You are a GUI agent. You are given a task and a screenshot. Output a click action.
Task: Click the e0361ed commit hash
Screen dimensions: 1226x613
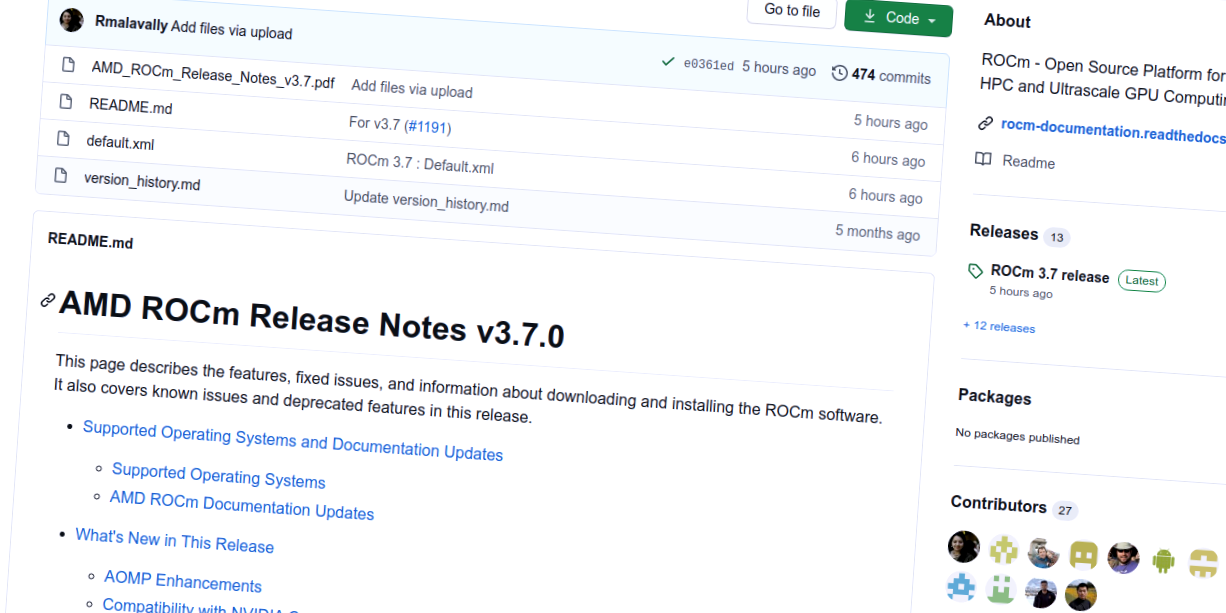[708, 66]
